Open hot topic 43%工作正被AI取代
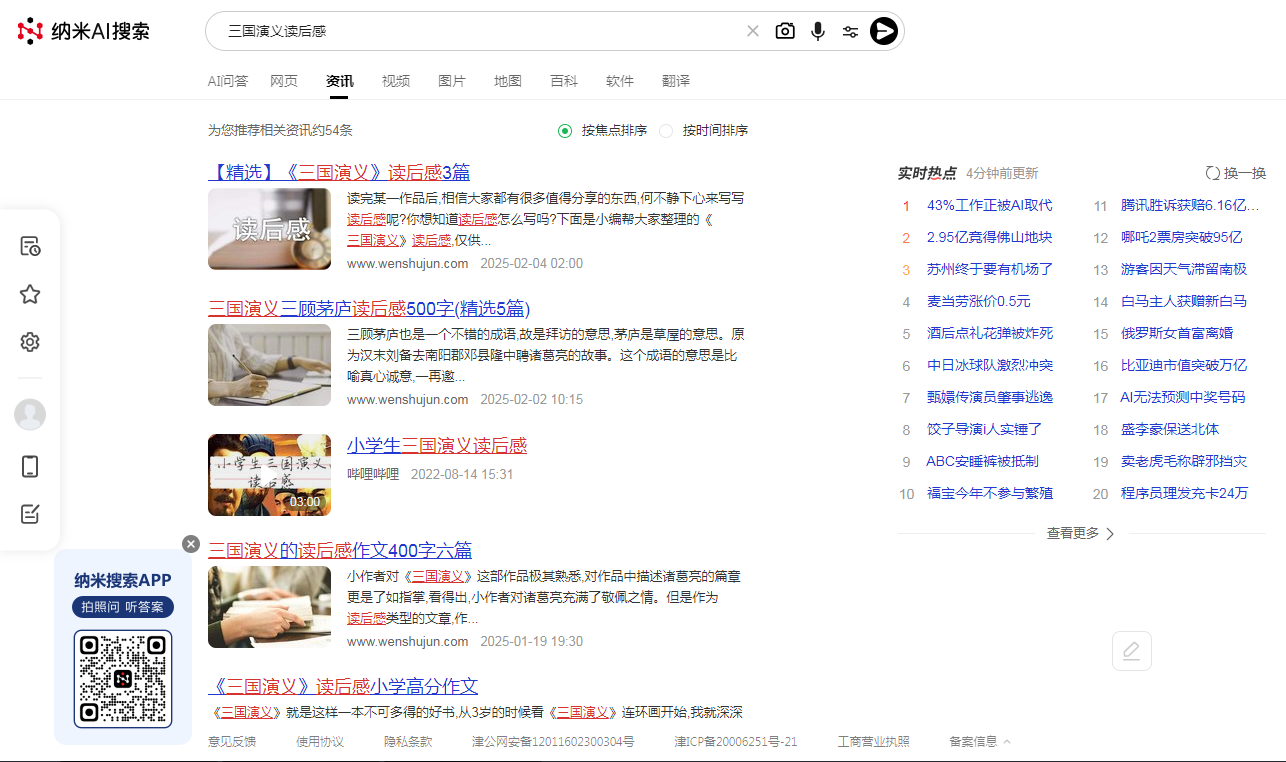Image resolution: width=1286 pixels, height=762 pixels. pos(989,205)
